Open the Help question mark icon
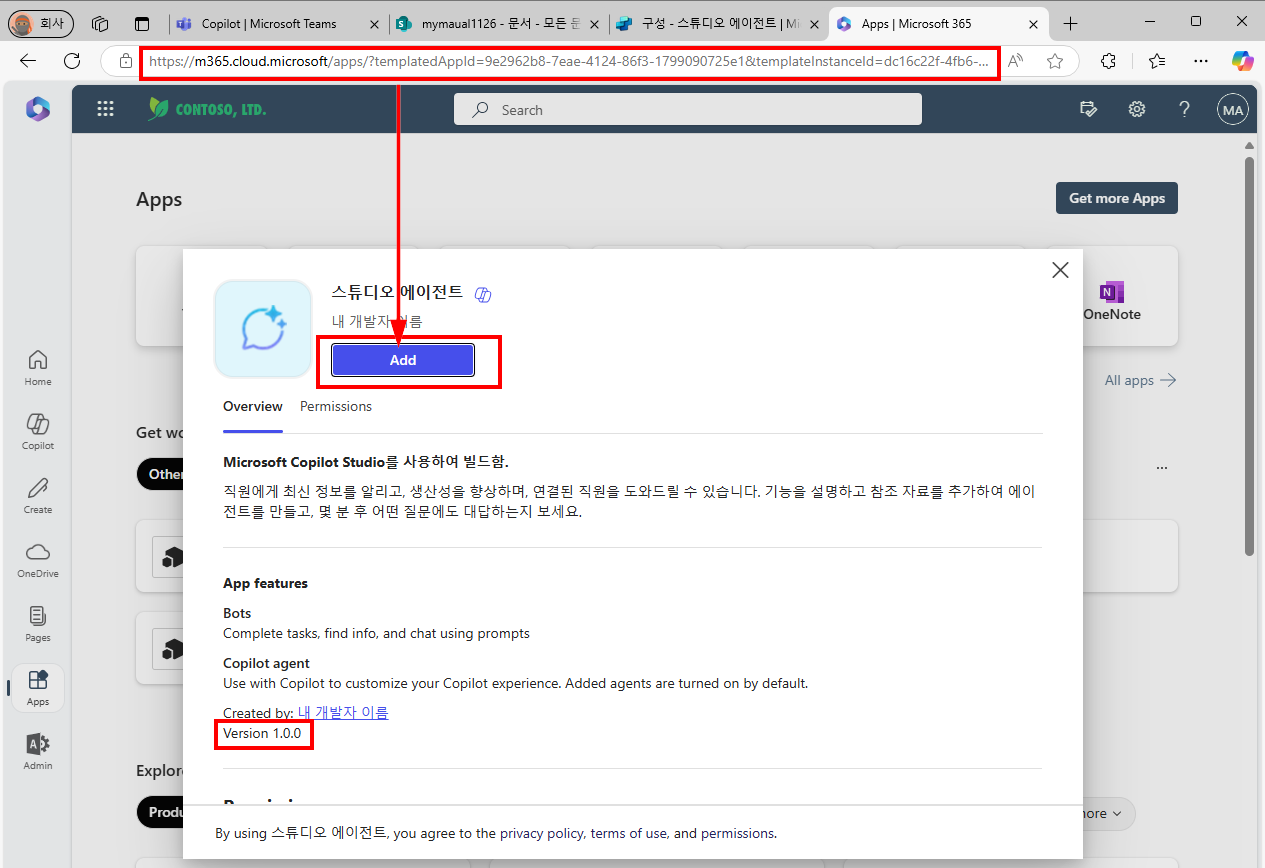This screenshot has height=868, width=1265. tap(1185, 110)
